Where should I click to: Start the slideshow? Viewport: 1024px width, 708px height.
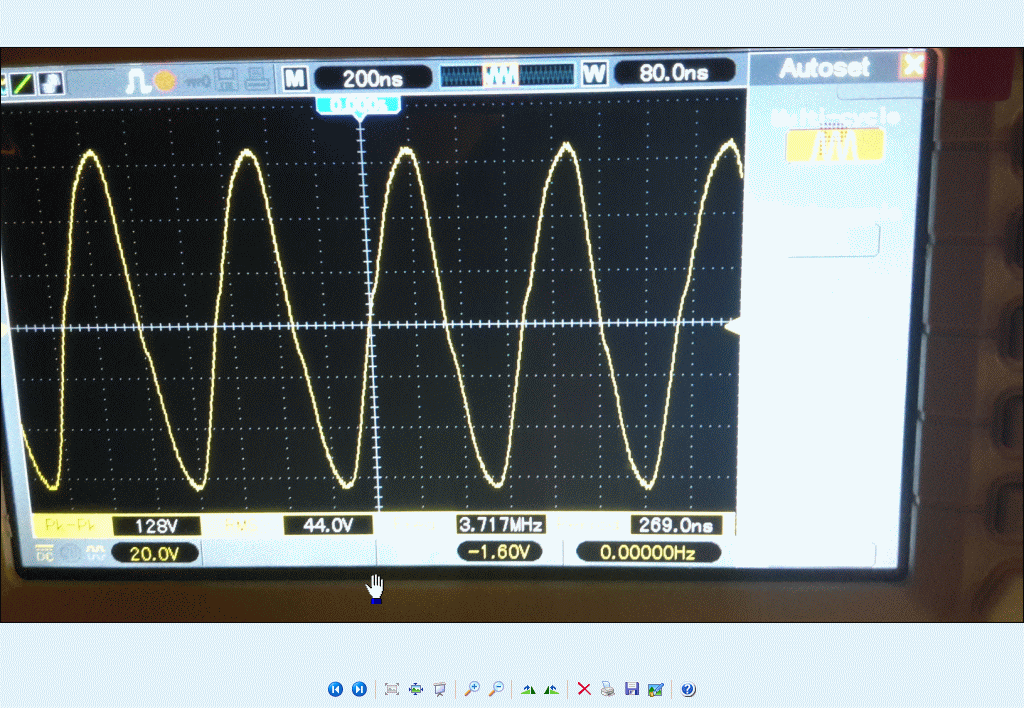tap(439, 689)
